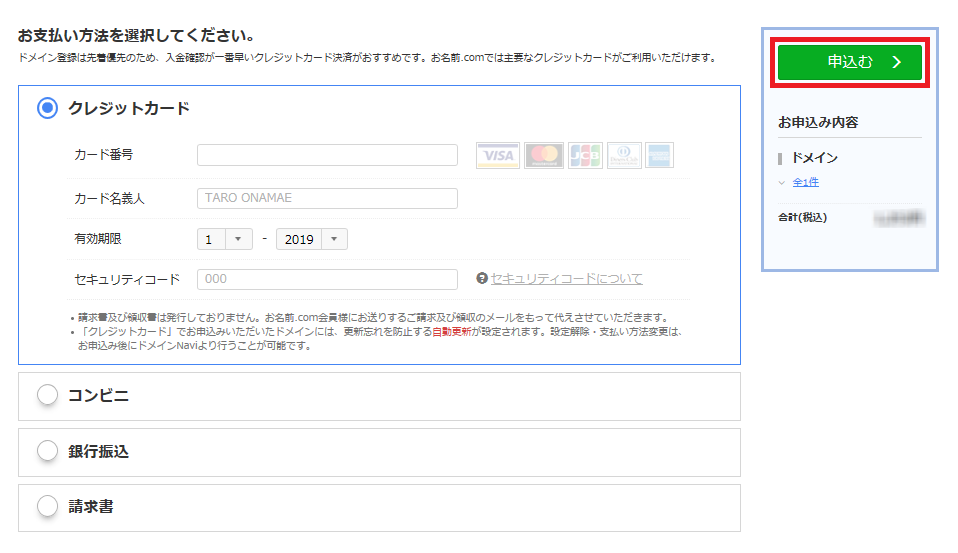Image resolution: width=958 pixels, height=553 pixels.
Task: Click the 自動更新 red text
Action: click(x=452, y=332)
